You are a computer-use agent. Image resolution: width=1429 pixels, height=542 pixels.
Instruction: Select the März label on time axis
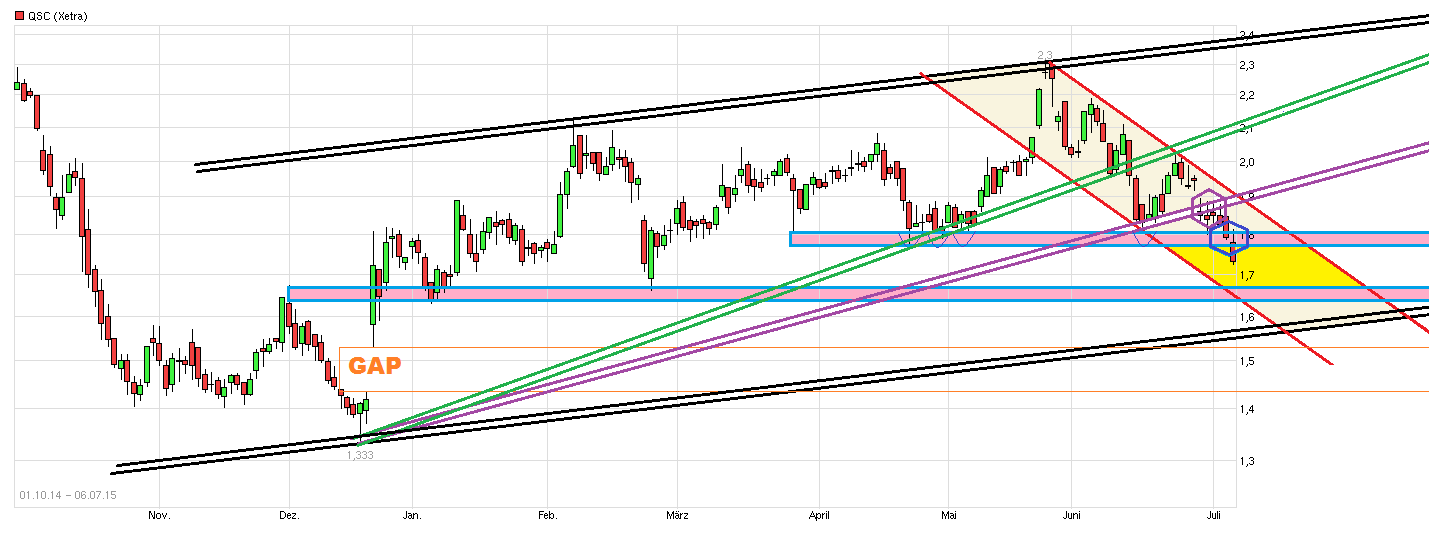(677, 516)
